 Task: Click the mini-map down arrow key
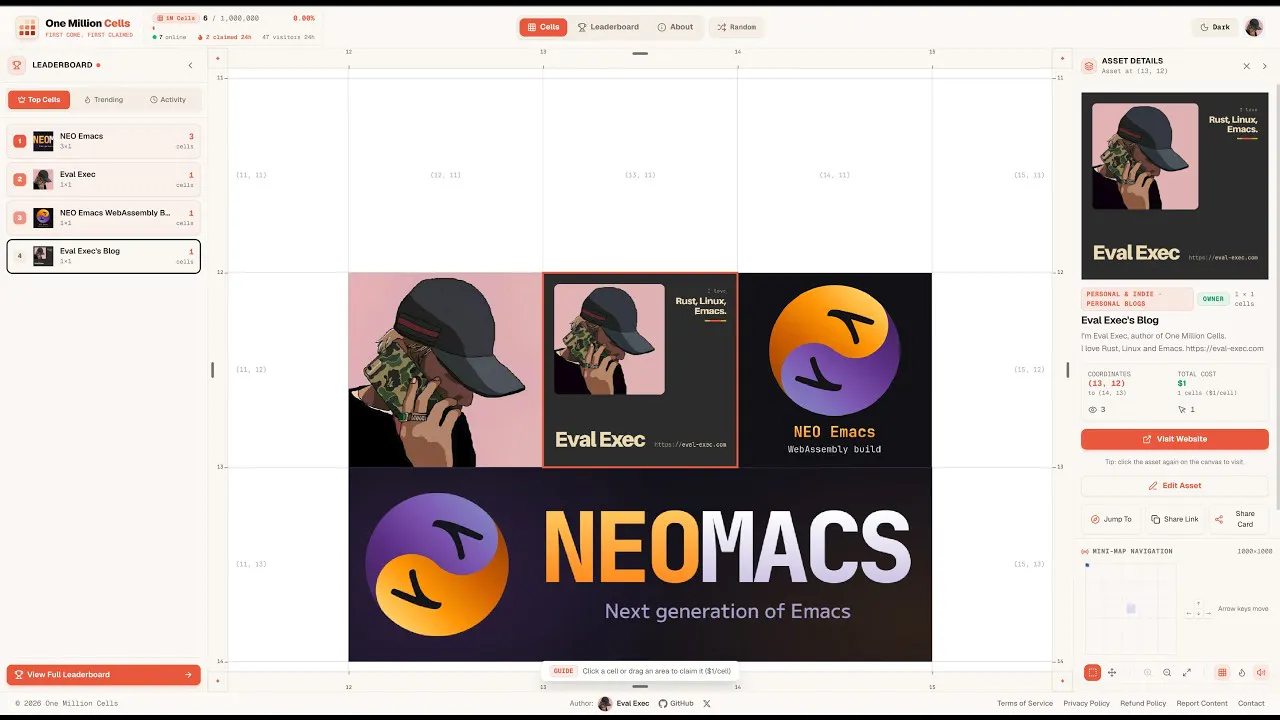(x=1198, y=613)
